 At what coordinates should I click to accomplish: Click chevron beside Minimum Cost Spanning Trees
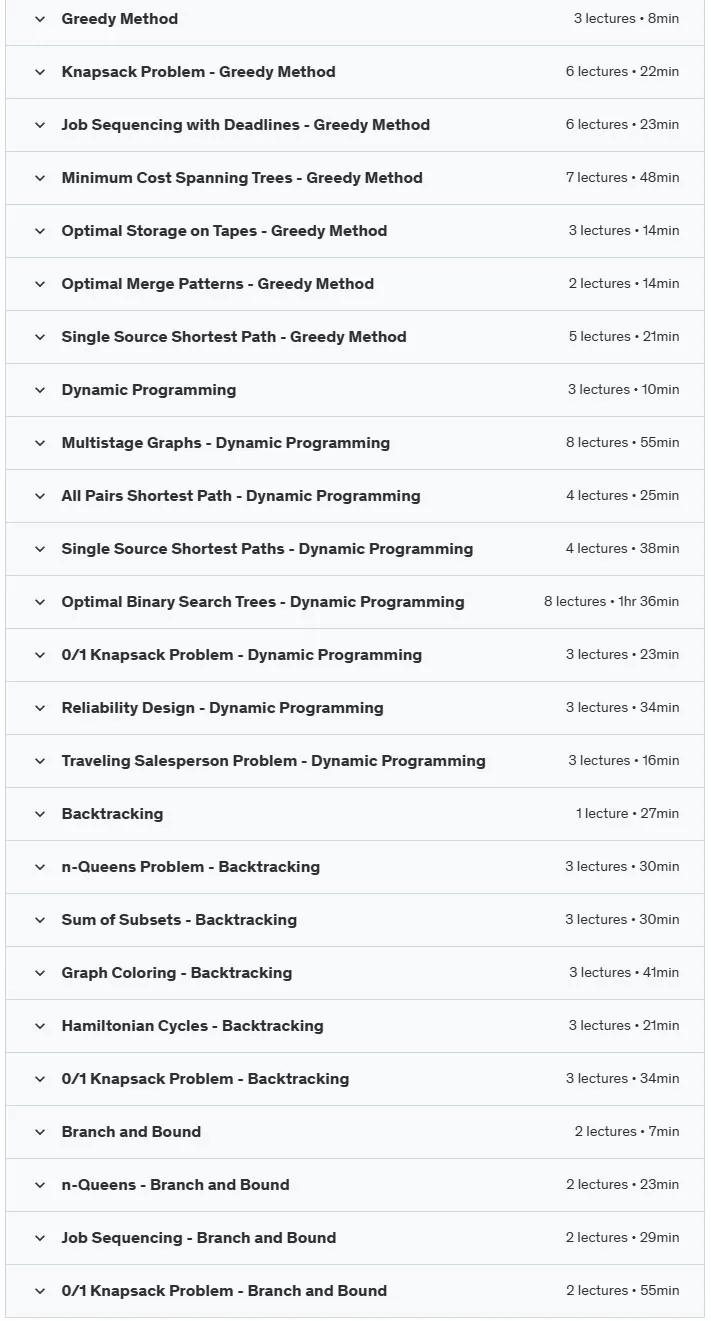coord(40,178)
